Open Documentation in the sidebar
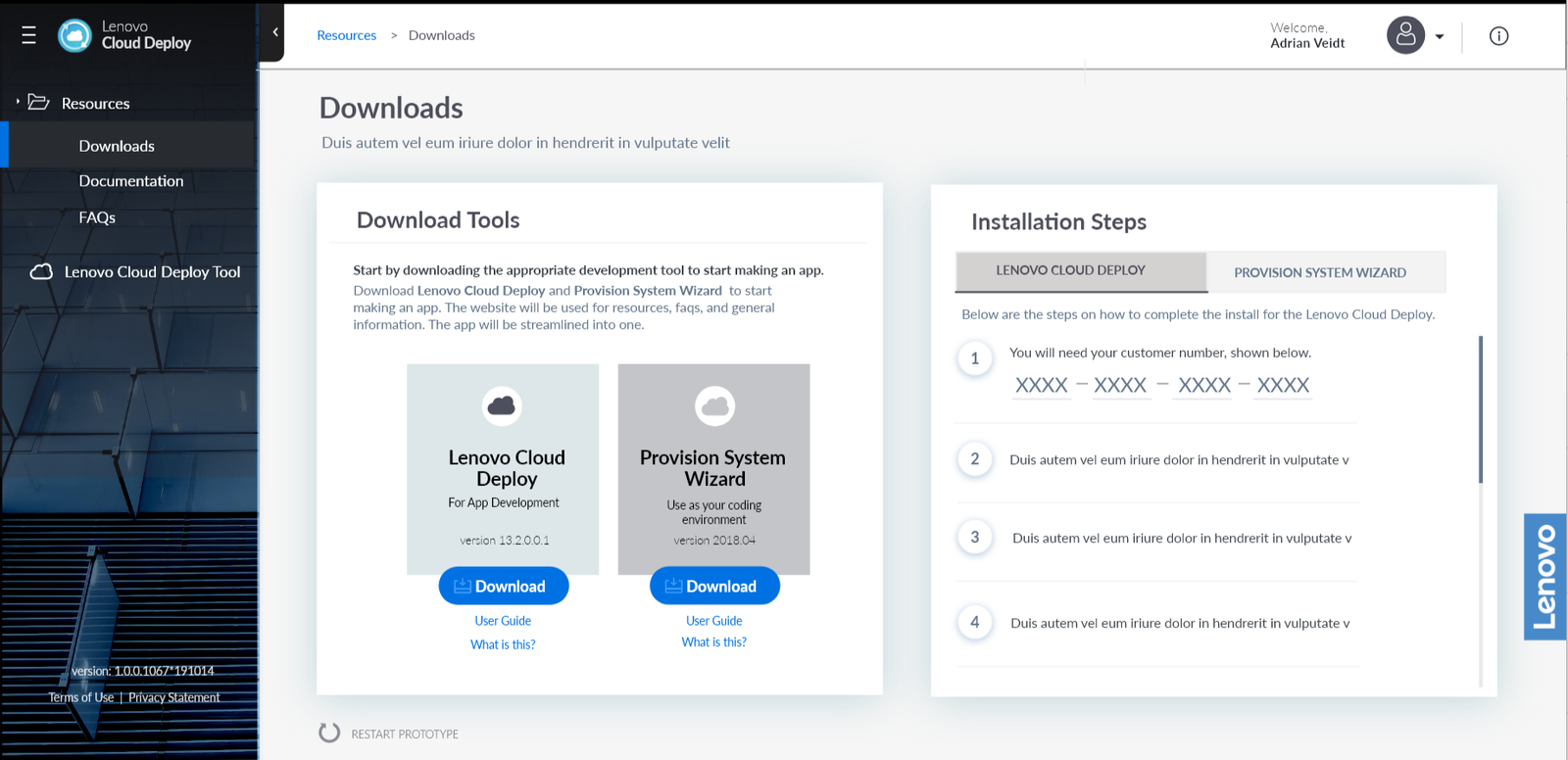Viewport: 1568px width, 760px height. pyautogui.click(x=131, y=181)
